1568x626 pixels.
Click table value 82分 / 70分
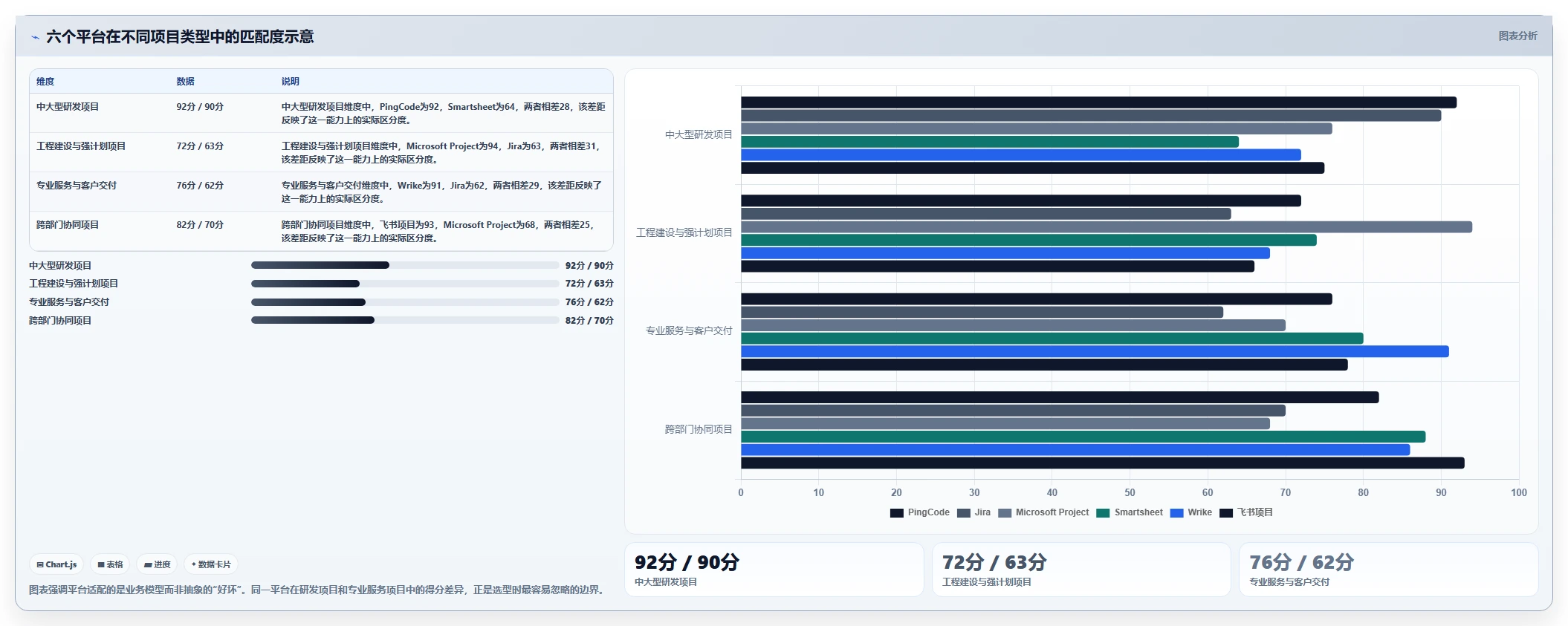coord(200,225)
